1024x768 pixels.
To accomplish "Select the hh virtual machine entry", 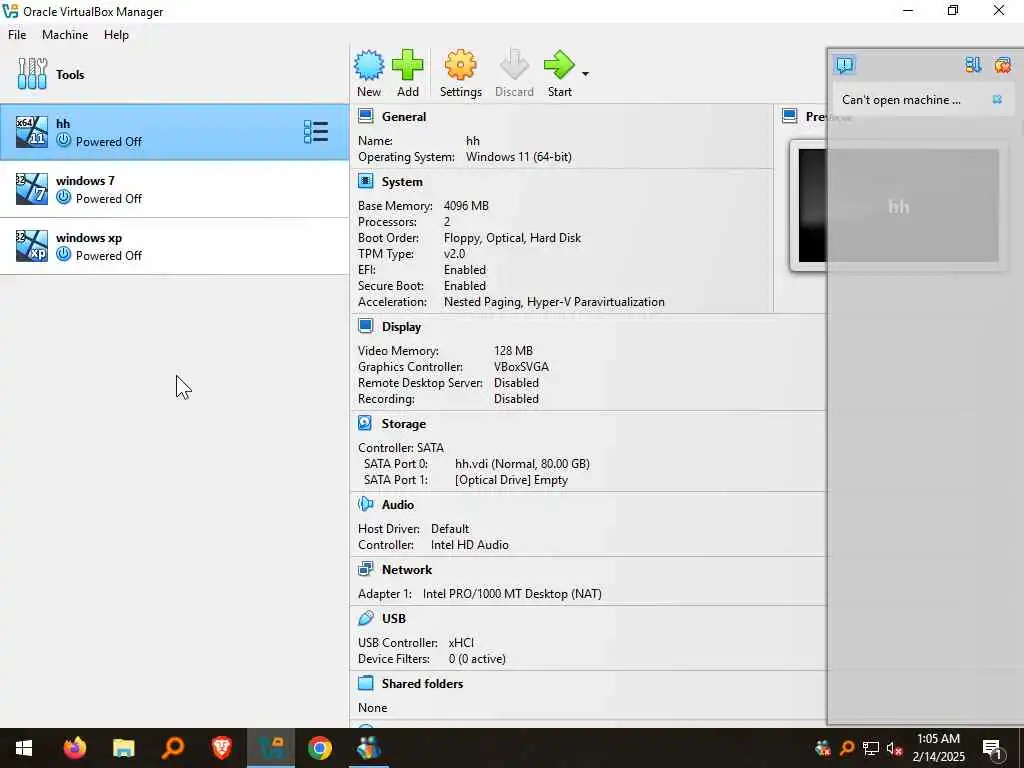I will pos(174,132).
